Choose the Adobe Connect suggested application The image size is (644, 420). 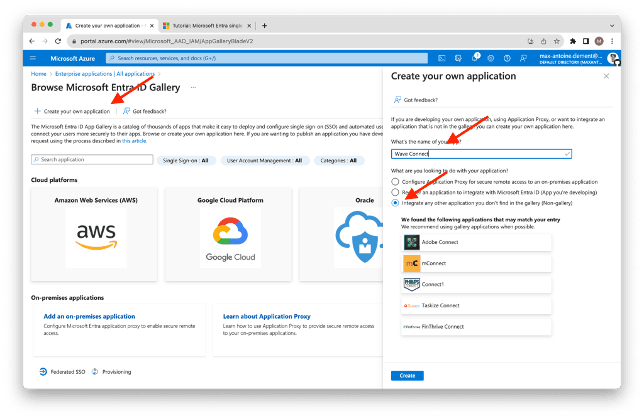coord(476,242)
